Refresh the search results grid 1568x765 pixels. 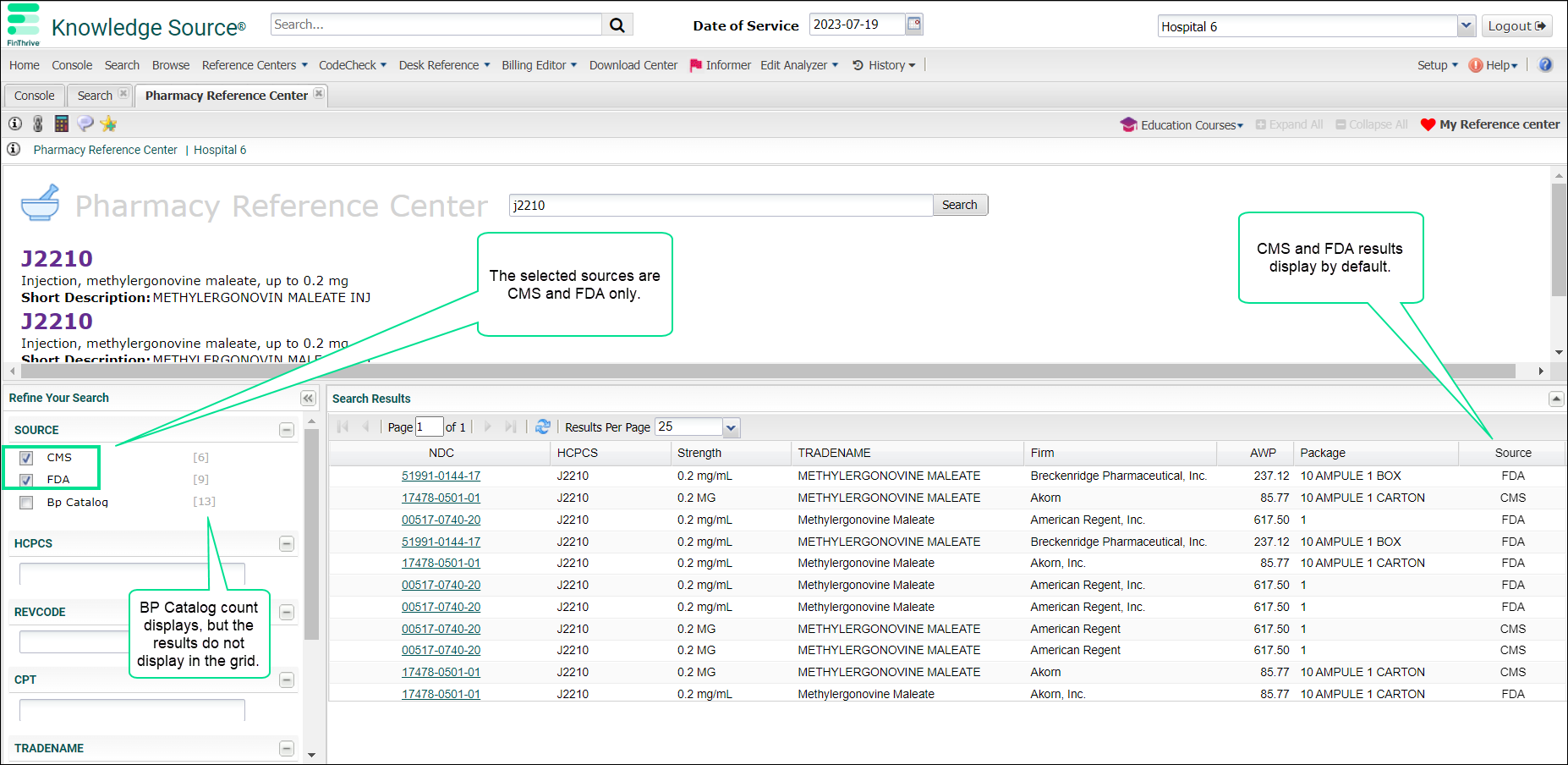pyautogui.click(x=543, y=427)
